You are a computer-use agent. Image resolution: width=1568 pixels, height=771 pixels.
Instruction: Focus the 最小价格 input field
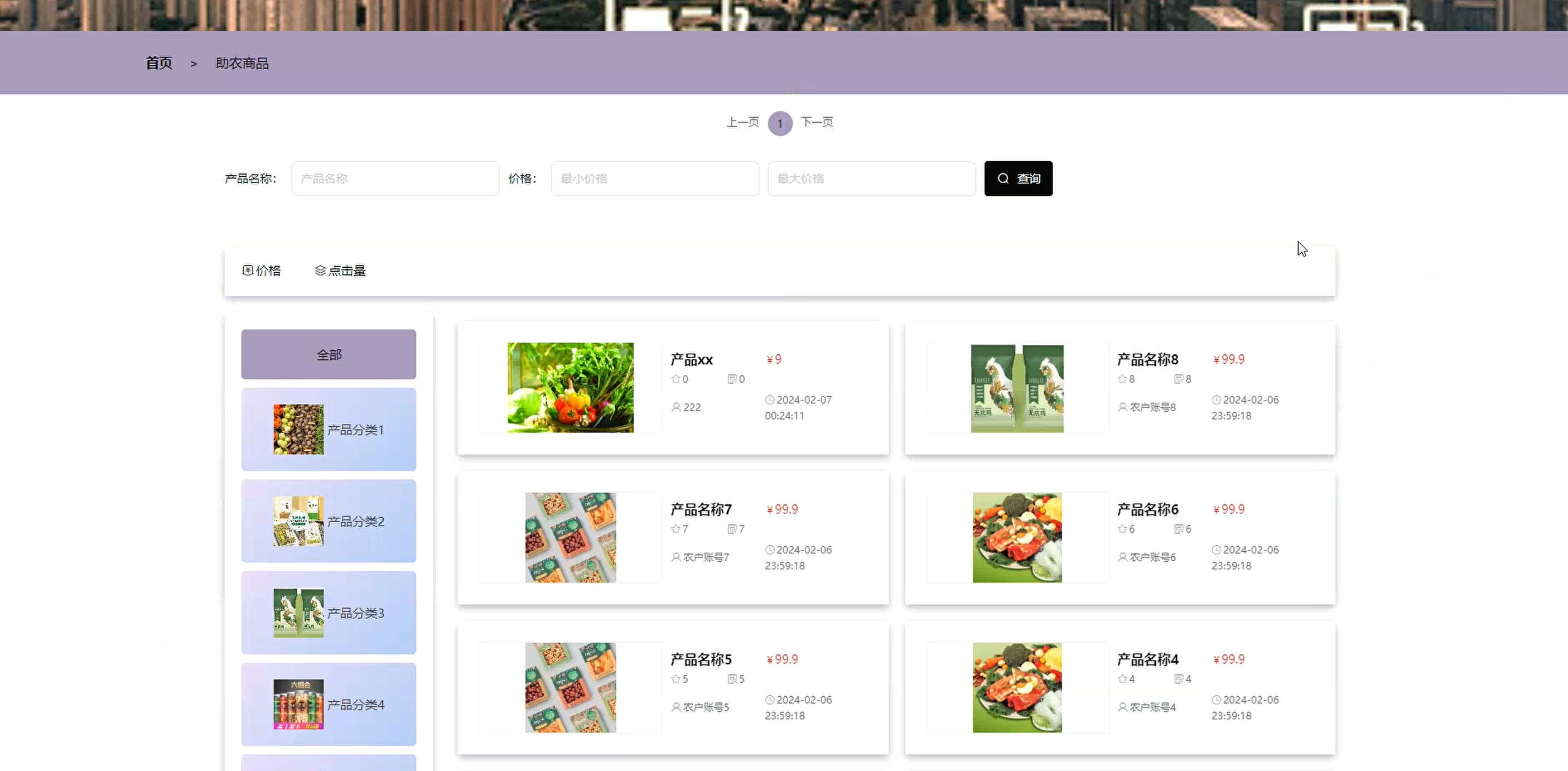click(655, 179)
